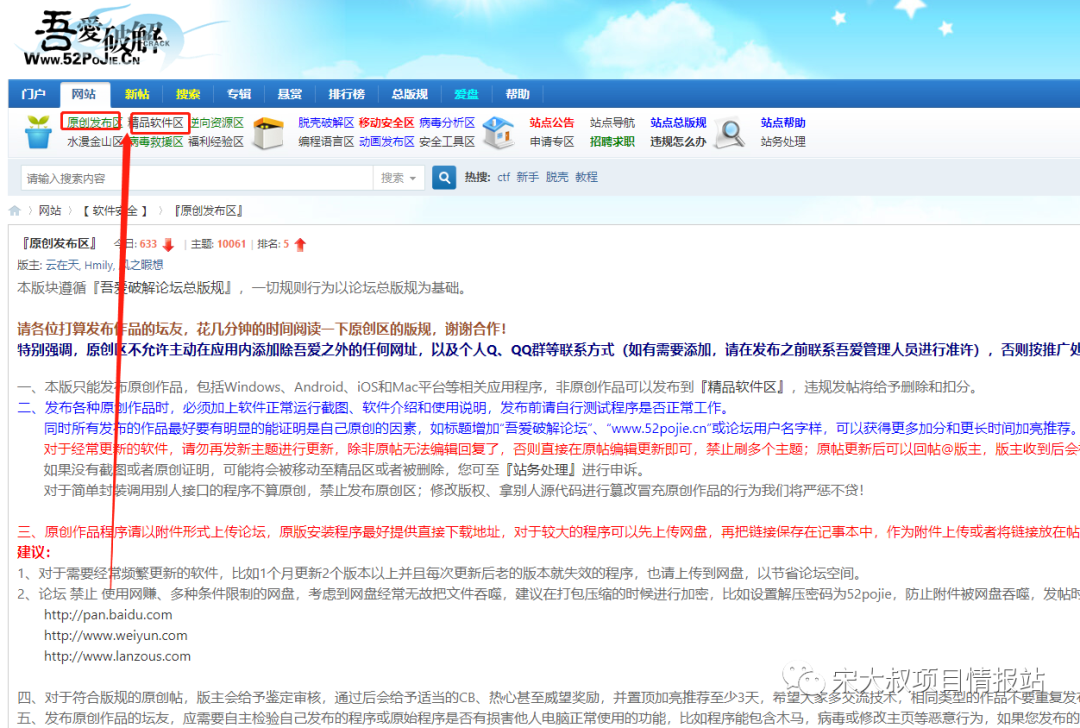Viewport: 1080px width, 728px height.
Task: Go to 福利经验区 board link
Action: click(x=216, y=142)
